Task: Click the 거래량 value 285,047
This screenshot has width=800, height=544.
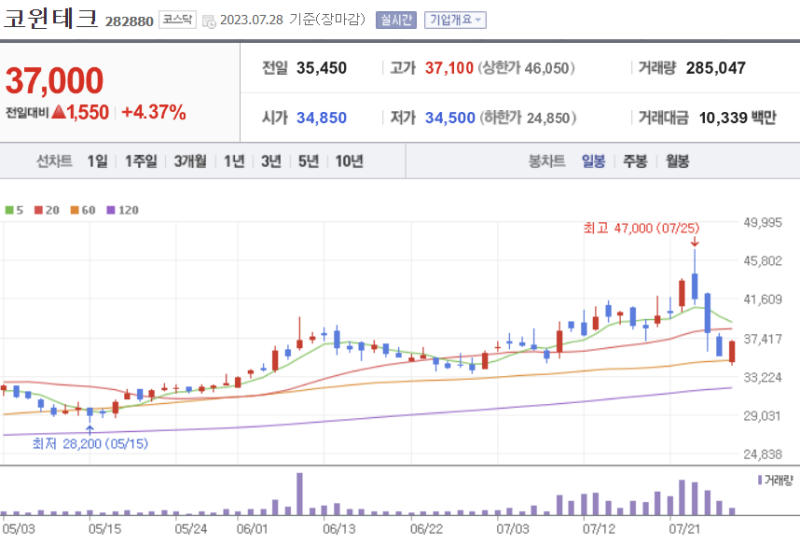Action: [716, 68]
